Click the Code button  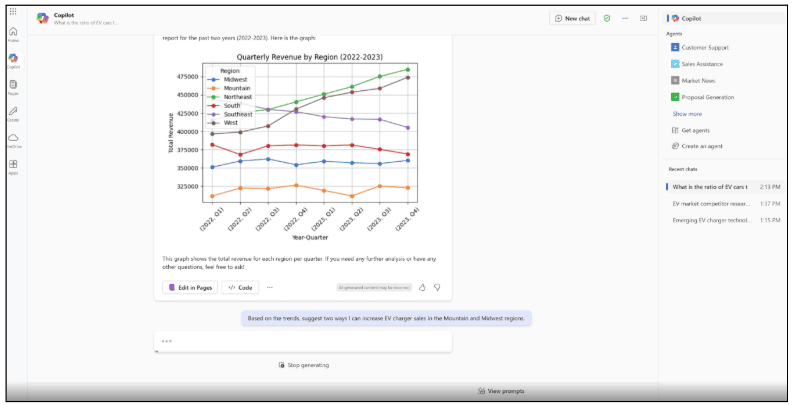[240, 288]
